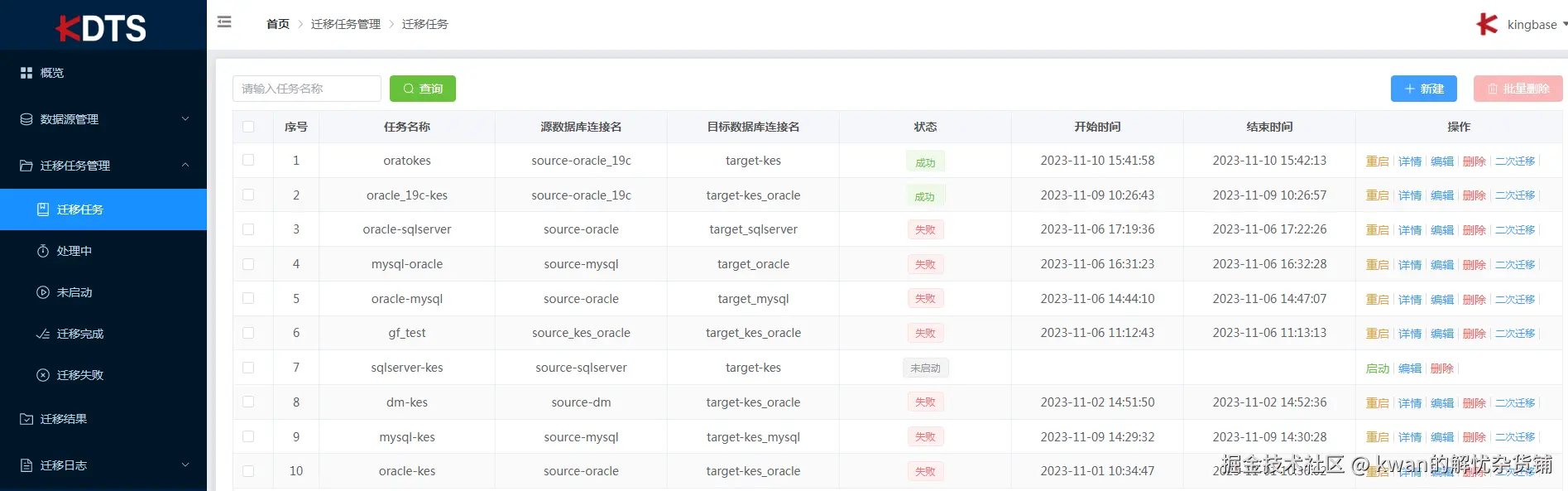Image resolution: width=1568 pixels, height=491 pixels.
Task: Click the cell source-sqlserver
Action: (581, 368)
